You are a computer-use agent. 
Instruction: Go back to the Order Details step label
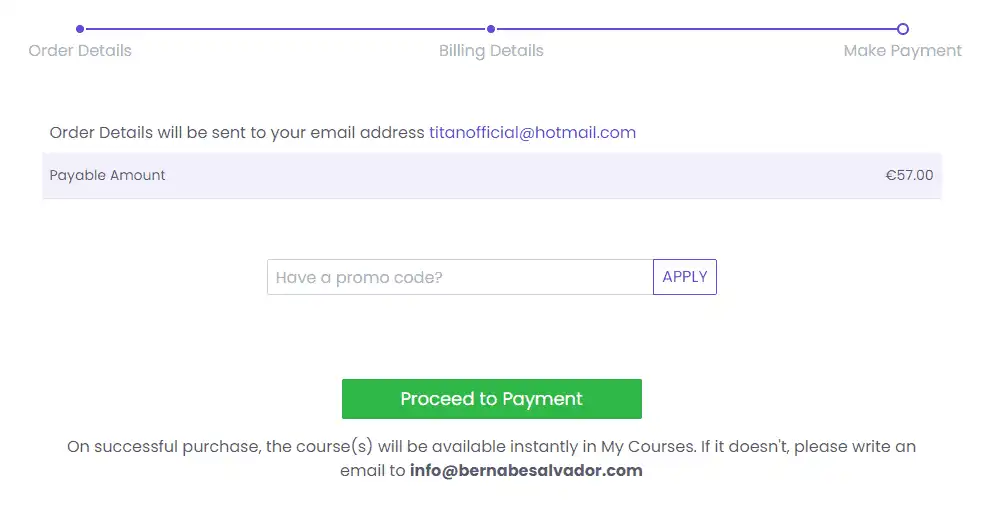coord(80,51)
